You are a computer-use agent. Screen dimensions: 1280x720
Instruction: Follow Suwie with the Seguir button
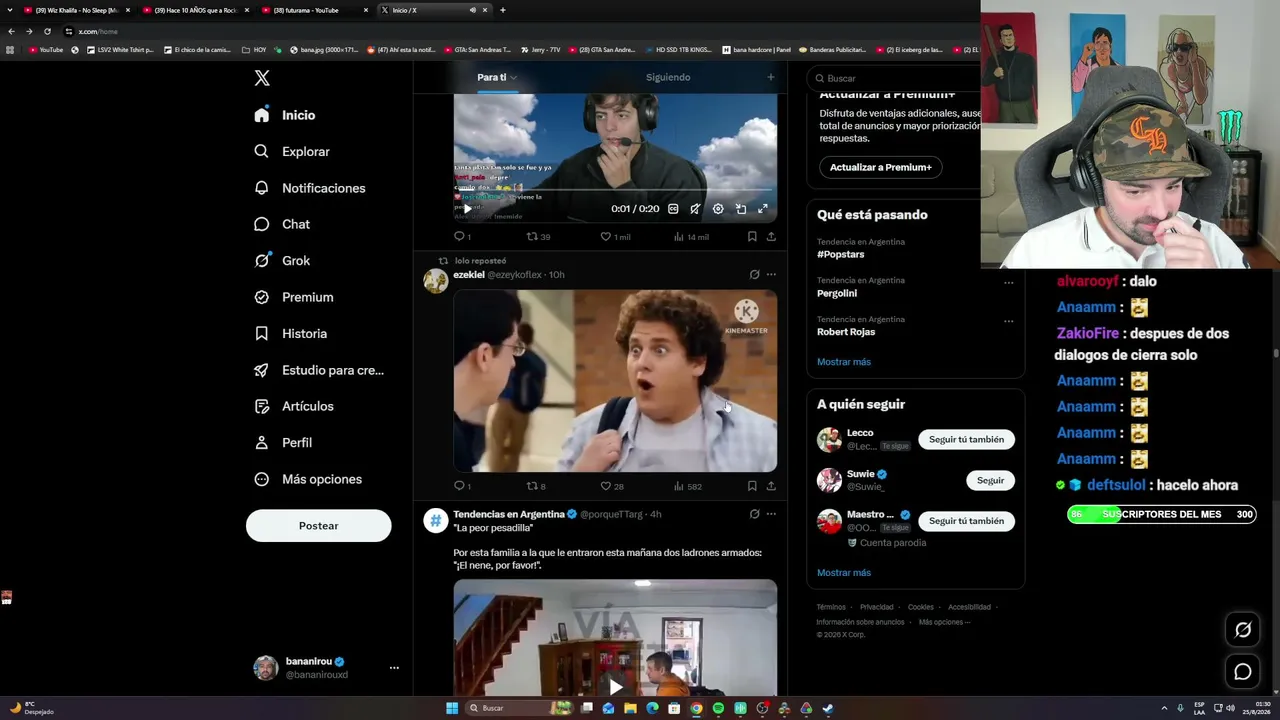click(x=990, y=481)
